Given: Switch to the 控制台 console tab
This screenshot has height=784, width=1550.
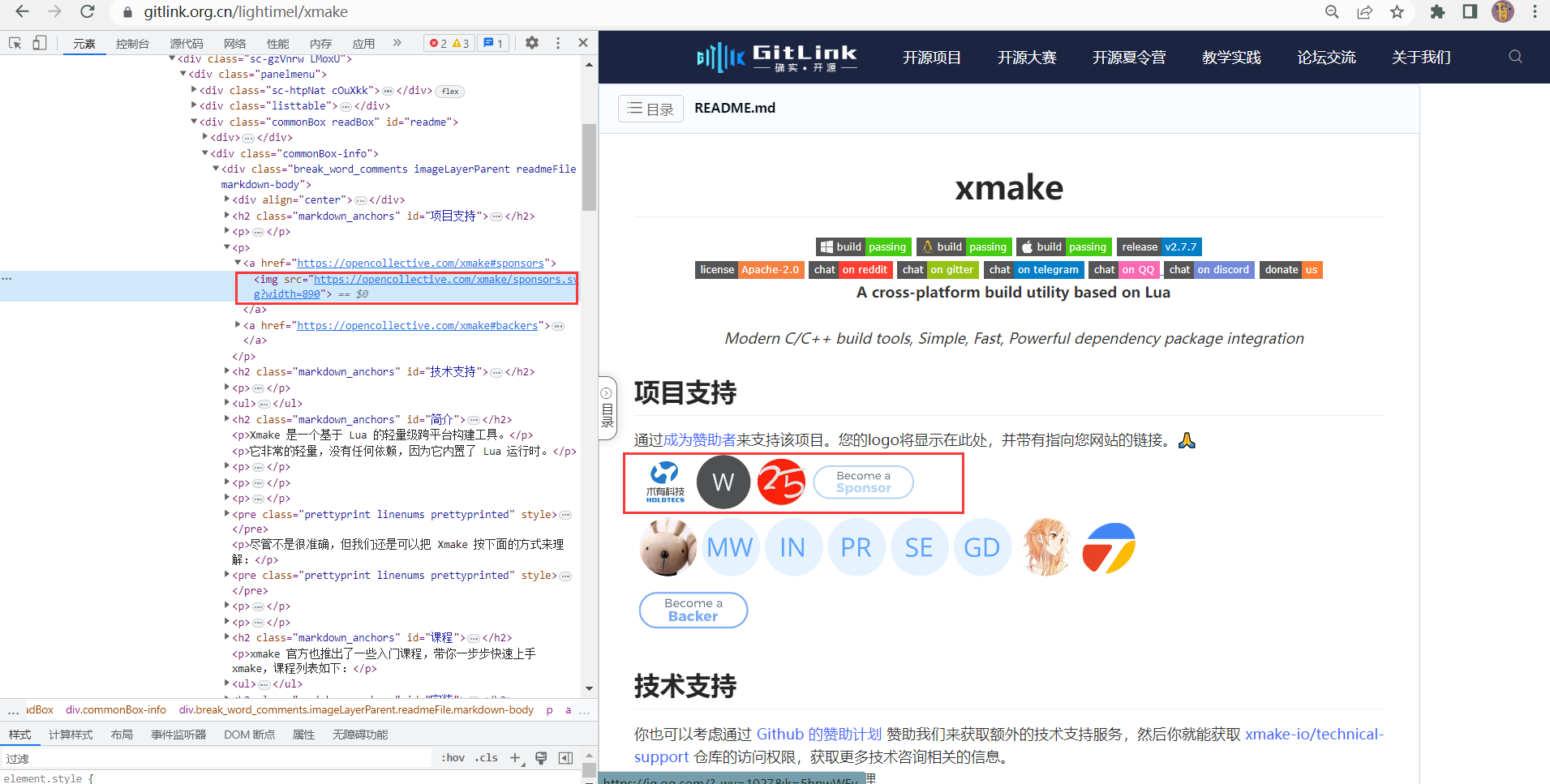Looking at the screenshot, I should [x=132, y=44].
